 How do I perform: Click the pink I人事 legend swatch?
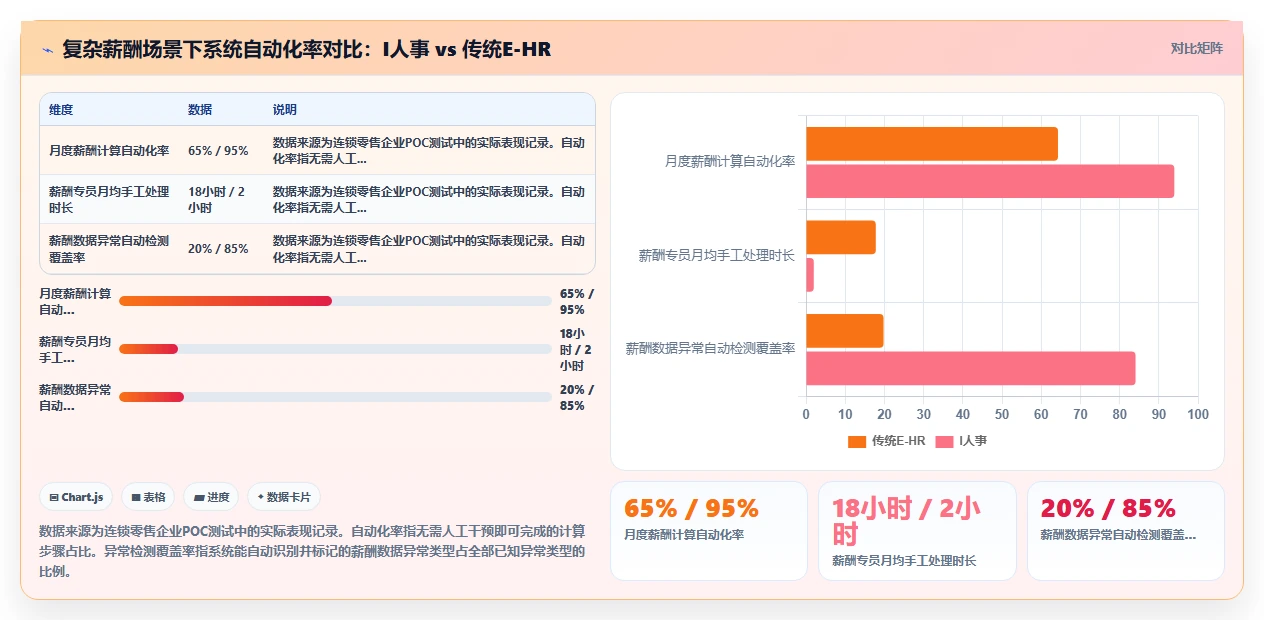pyautogui.click(x=944, y=441)
